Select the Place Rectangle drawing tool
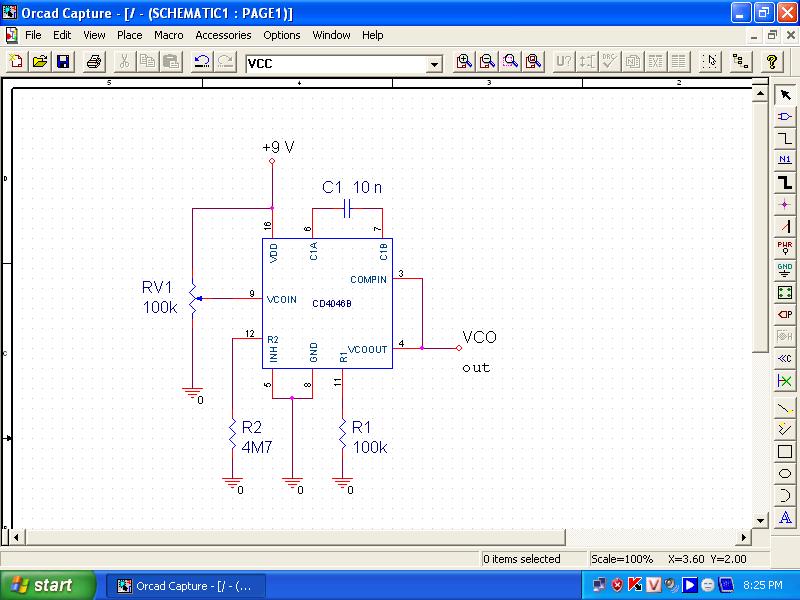800x600 pixels. [x=785, y=451]
